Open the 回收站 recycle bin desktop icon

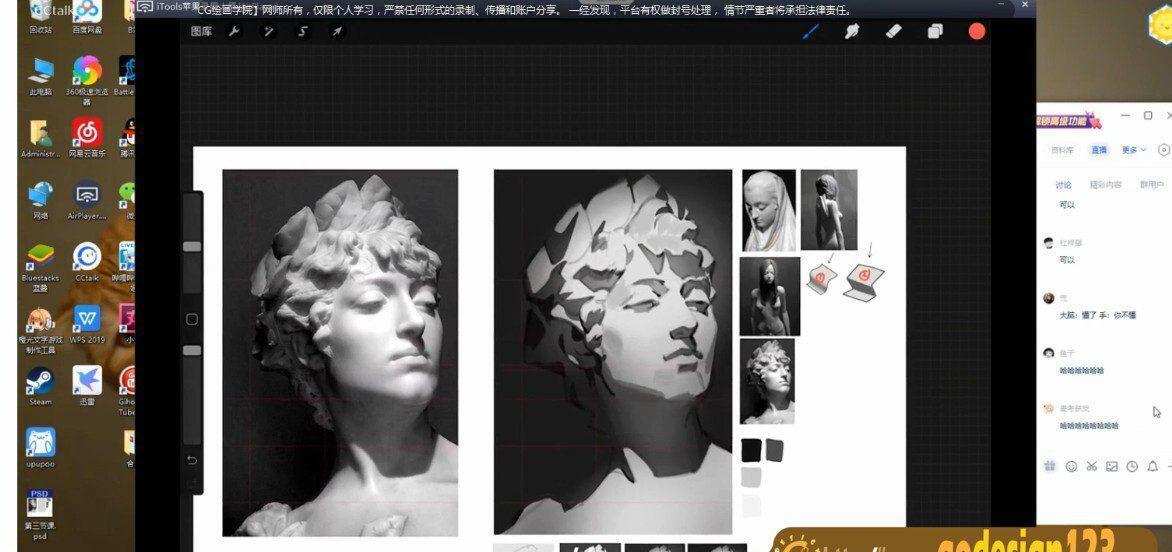pos(40,17)
